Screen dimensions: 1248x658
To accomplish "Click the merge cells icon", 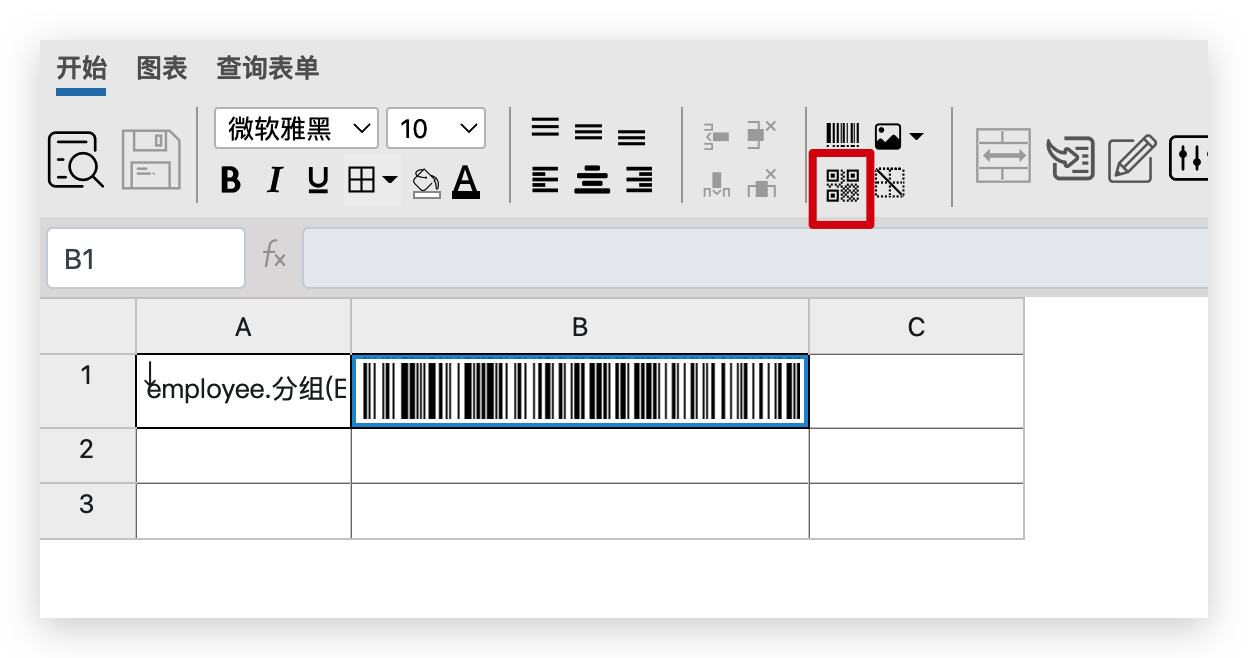I will pyautogui.click(x=1003, y=156).
